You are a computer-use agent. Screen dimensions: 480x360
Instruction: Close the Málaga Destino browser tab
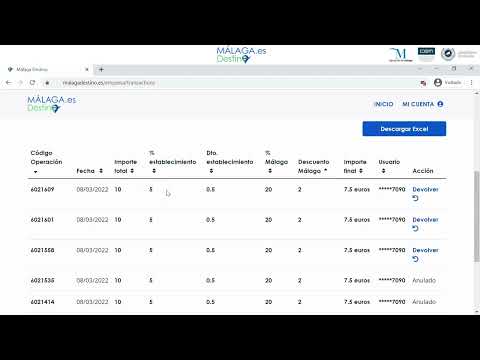click(87, 69)
